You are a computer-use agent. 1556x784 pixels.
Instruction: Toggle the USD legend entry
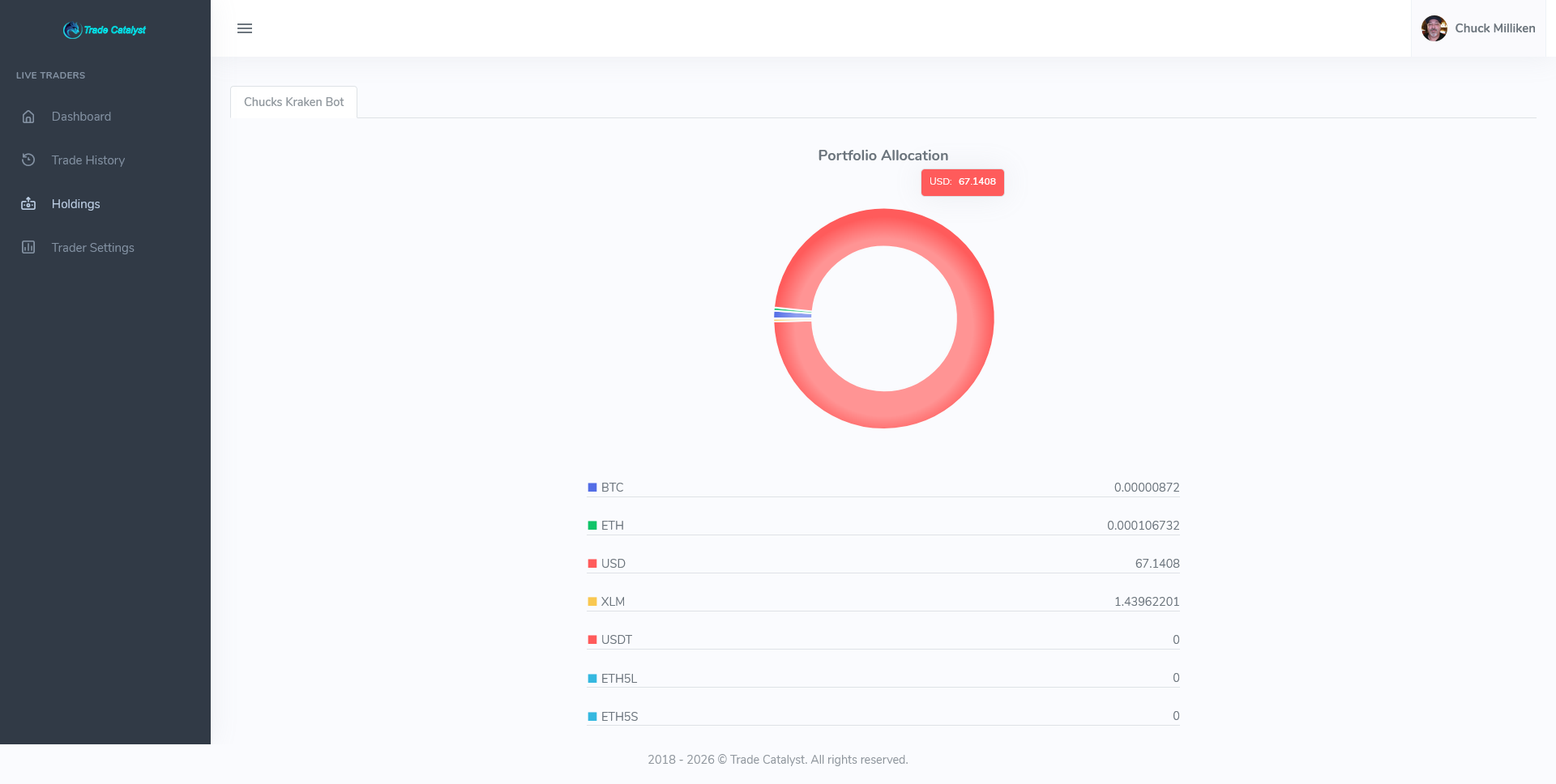pos(613,564)
